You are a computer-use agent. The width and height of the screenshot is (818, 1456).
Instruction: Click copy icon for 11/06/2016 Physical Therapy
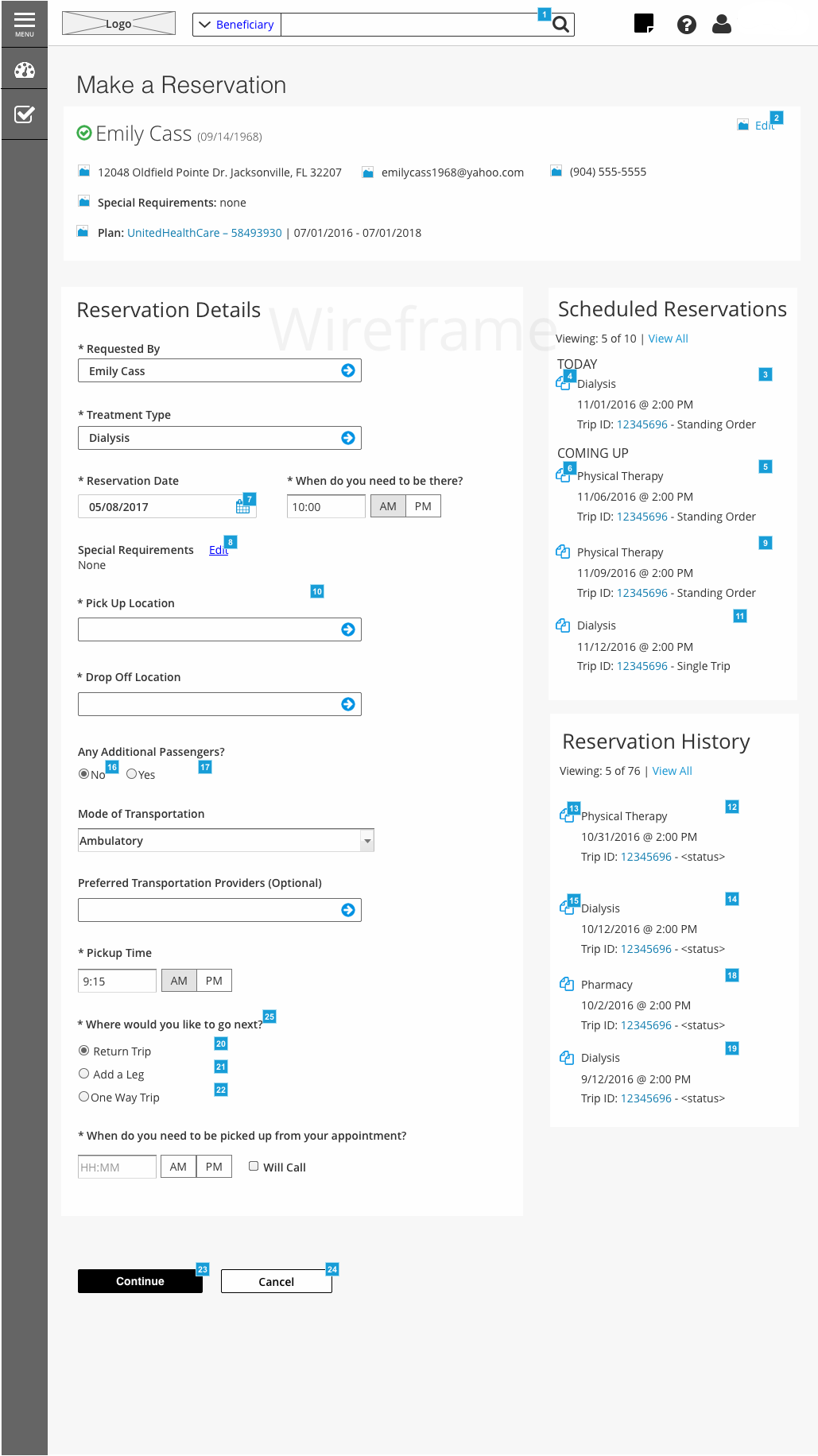coord(563,475)
